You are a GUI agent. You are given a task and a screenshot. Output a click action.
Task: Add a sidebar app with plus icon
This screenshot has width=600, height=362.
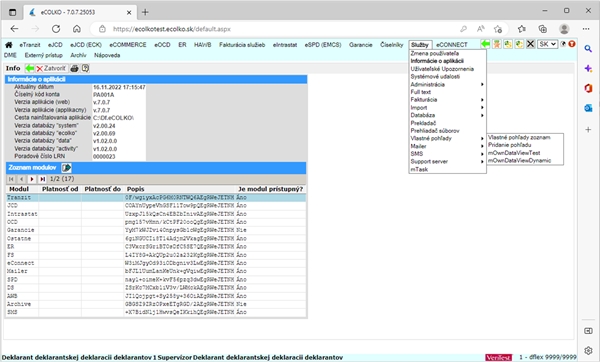(x=588, y=130)
